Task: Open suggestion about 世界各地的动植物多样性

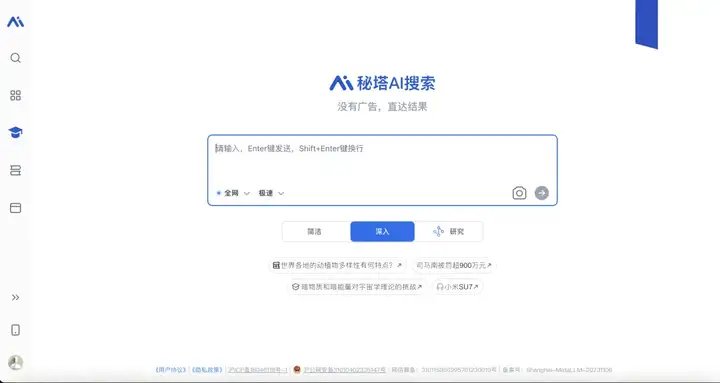Action: pyautogui.click(x=338, y=265)
